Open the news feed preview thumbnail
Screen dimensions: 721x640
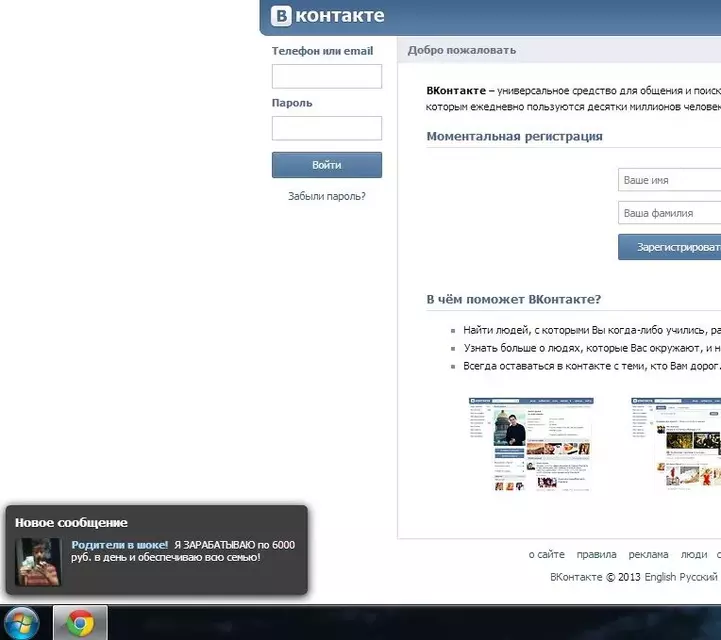(676, 445)
